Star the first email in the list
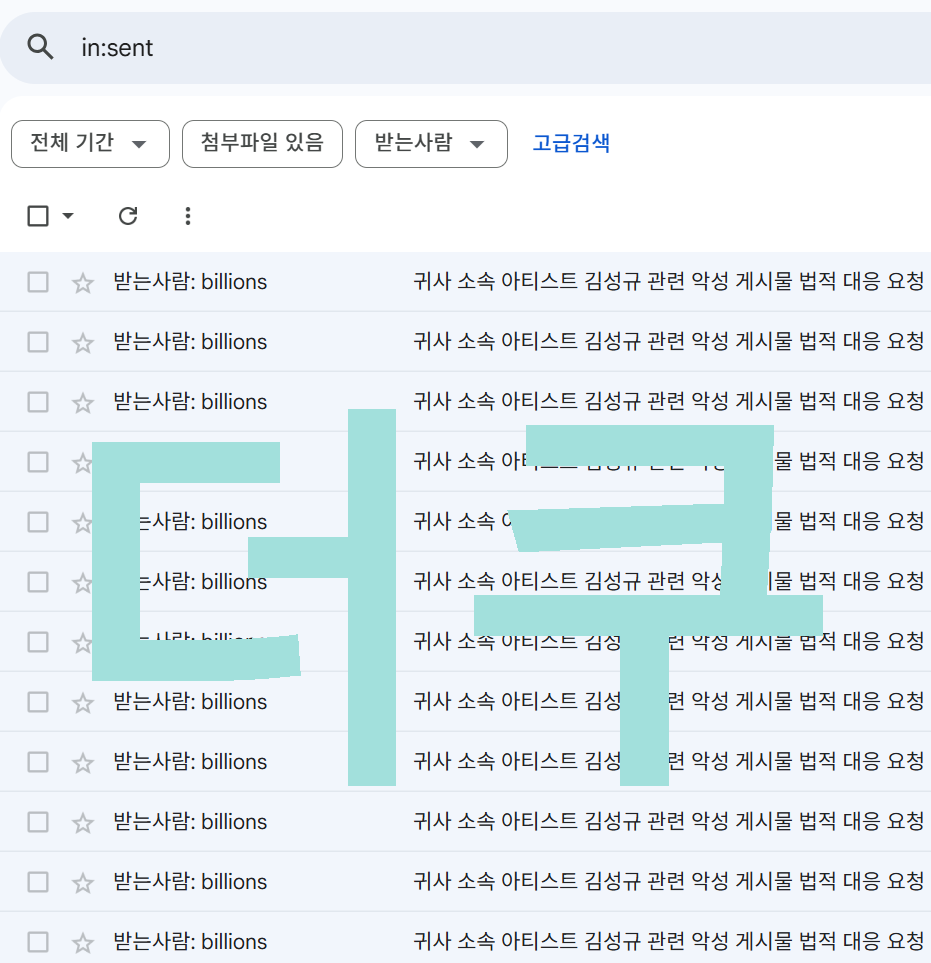This screenshot has height=963, width=931. click(83, 283)
